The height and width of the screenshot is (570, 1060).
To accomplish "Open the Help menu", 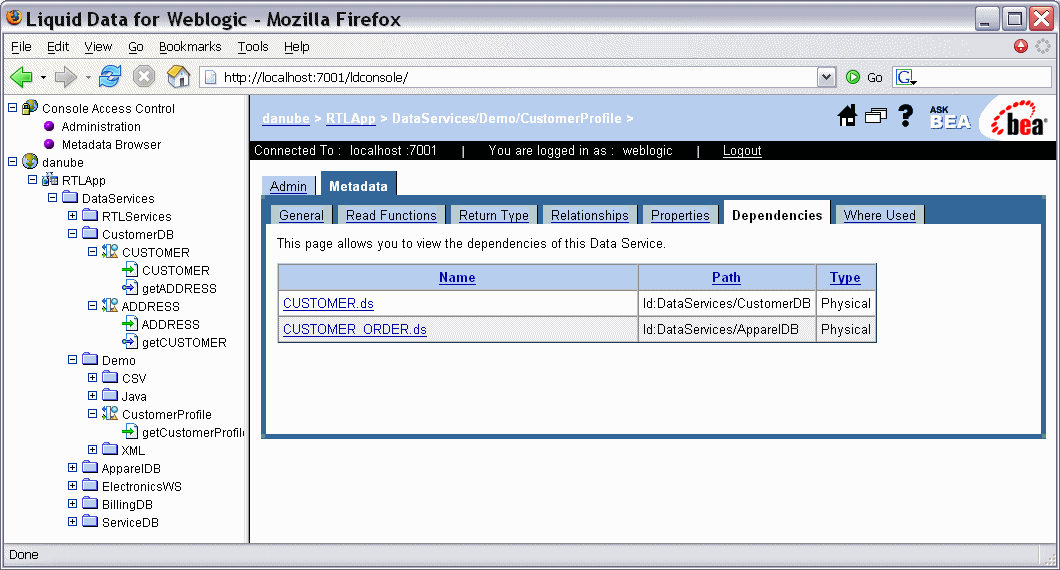I will 297,47.
